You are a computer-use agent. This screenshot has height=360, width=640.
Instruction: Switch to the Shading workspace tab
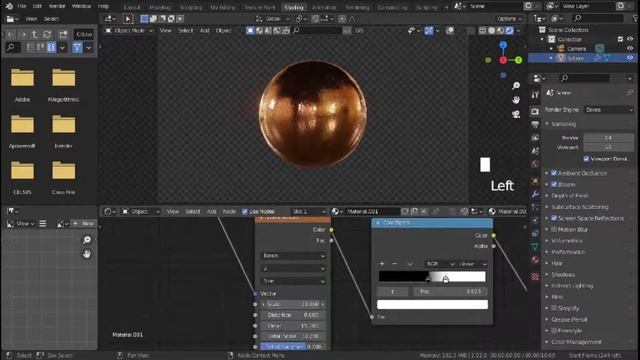294,7
